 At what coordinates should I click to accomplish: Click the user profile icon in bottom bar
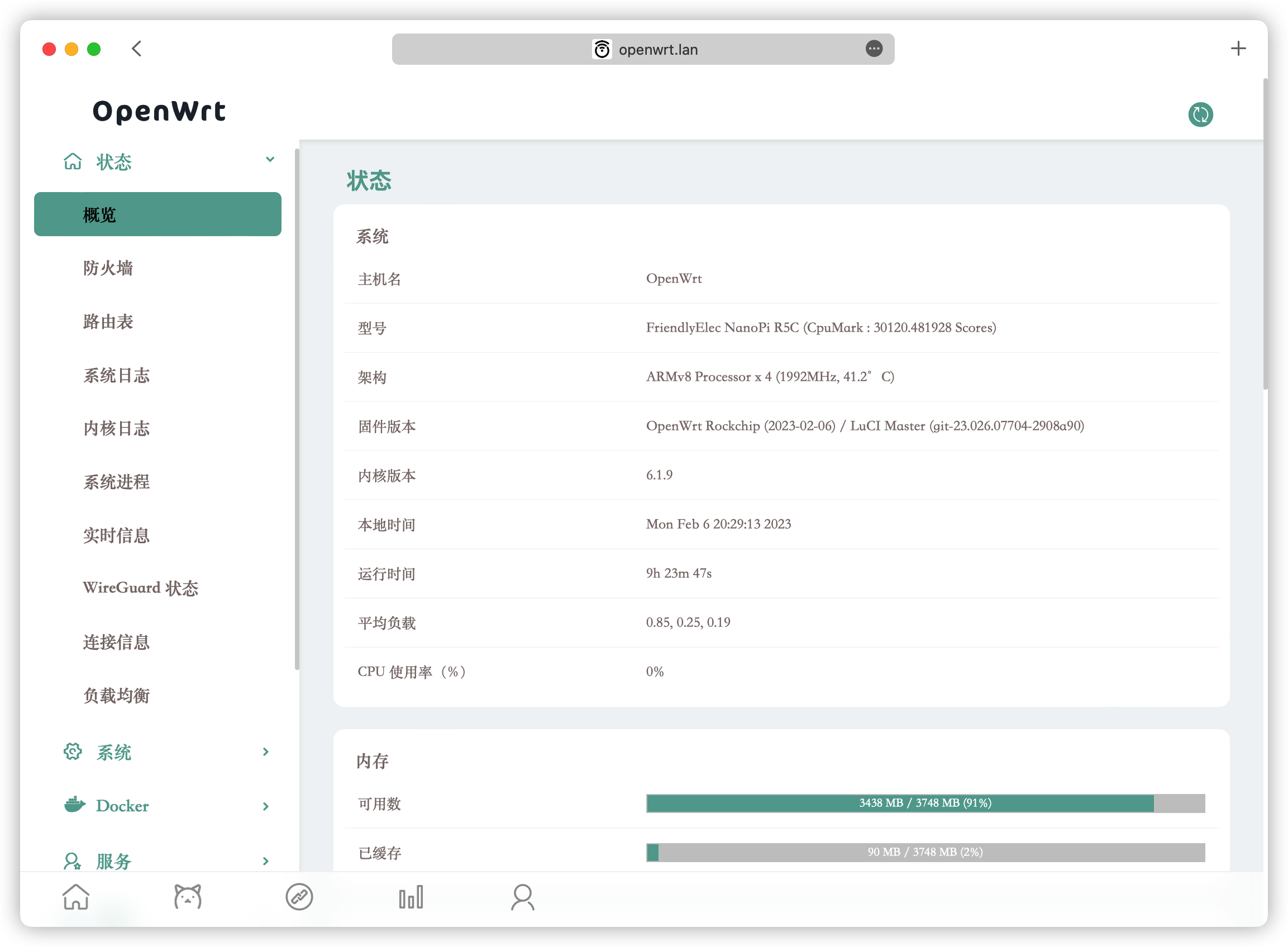[522, 897]
